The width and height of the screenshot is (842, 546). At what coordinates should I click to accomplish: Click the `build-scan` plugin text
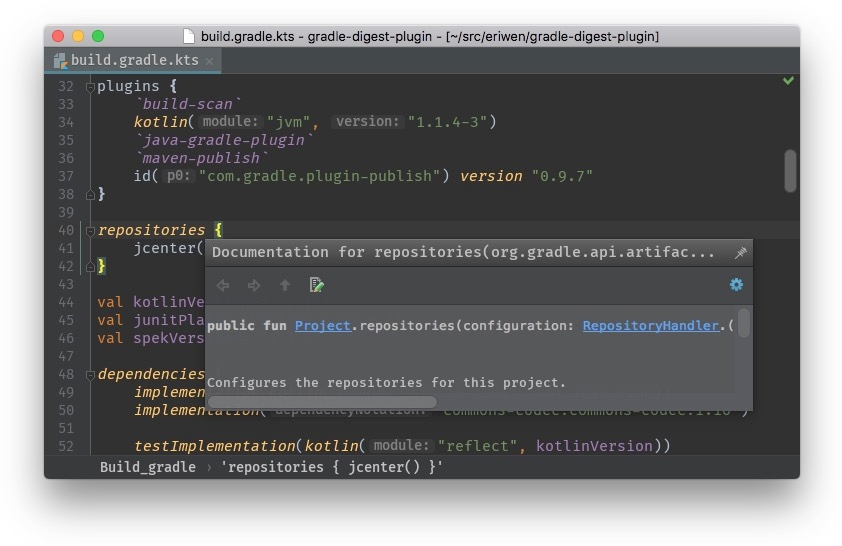(x=187, y=104)
